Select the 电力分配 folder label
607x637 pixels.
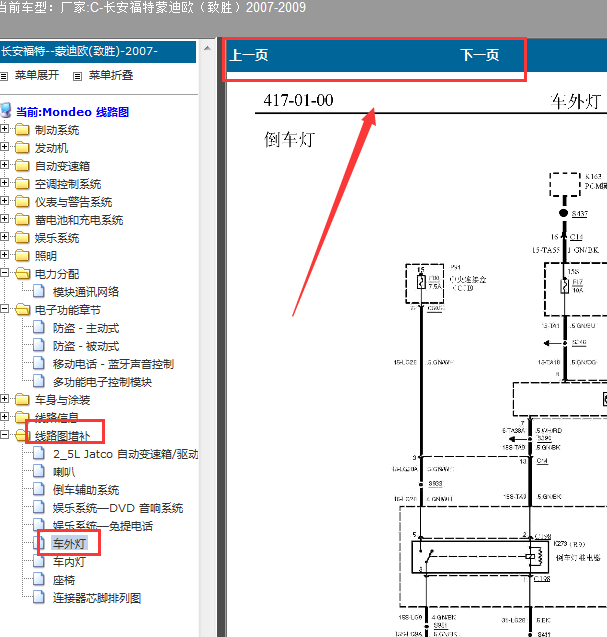pos(57,274)
